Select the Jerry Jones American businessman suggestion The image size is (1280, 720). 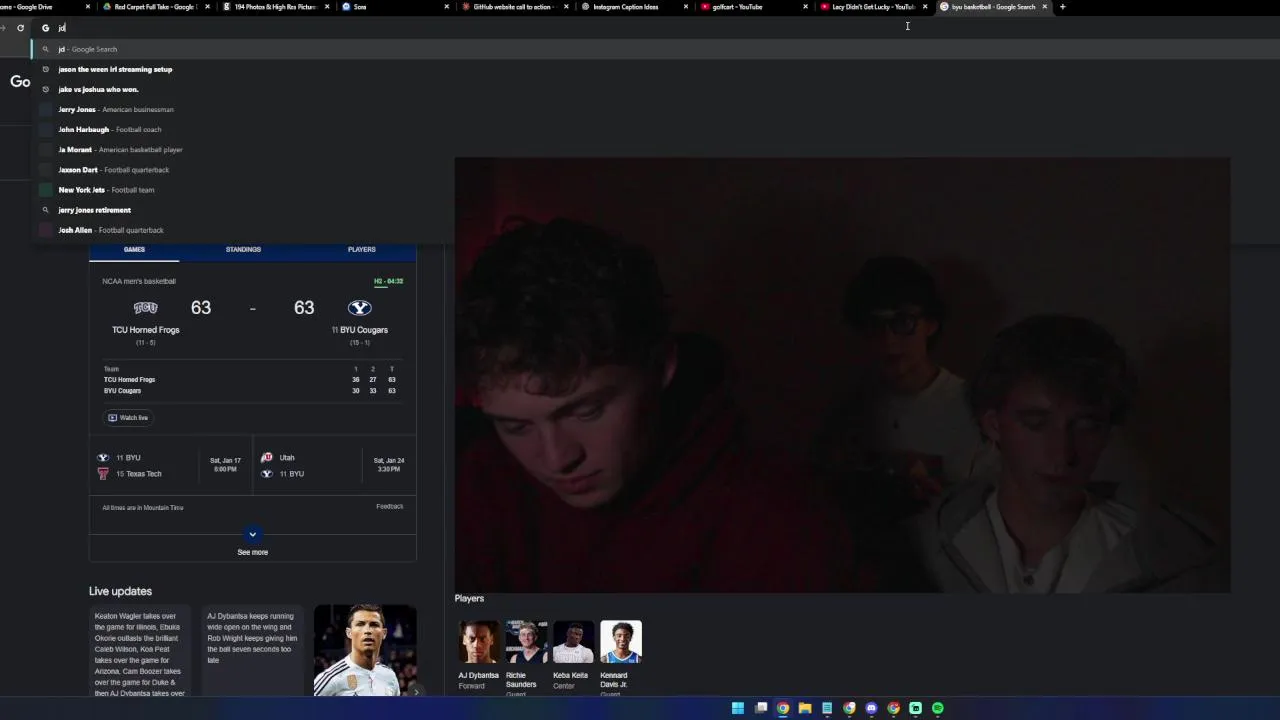tap(655, 109)
